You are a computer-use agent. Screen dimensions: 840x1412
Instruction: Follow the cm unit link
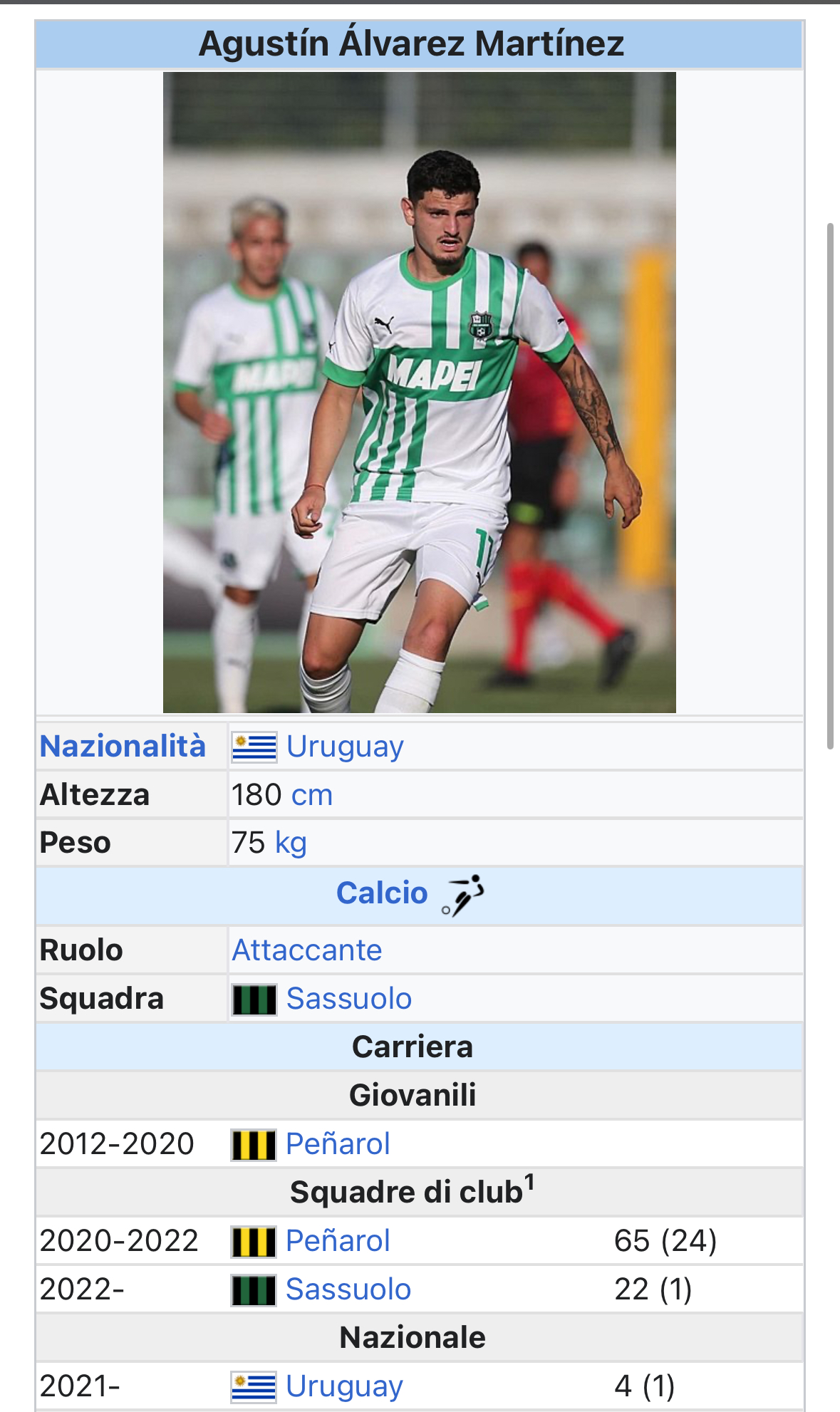click(x=311, y=794)
